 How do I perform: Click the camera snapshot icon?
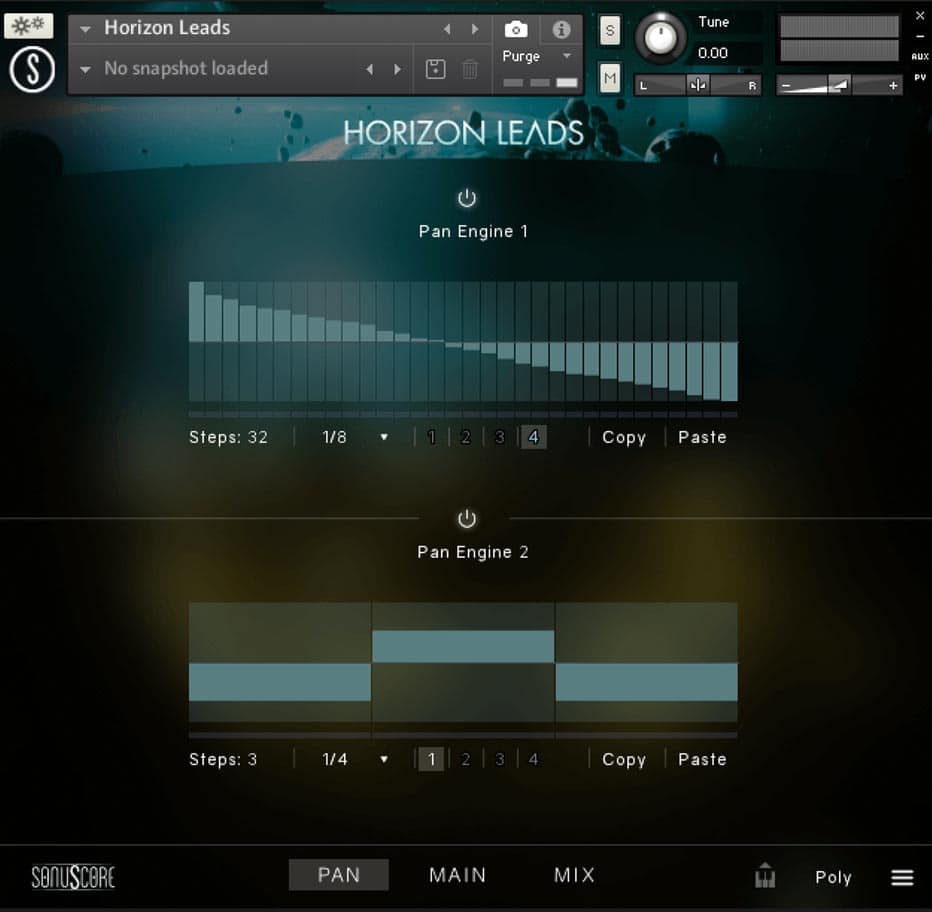(516, 29)
